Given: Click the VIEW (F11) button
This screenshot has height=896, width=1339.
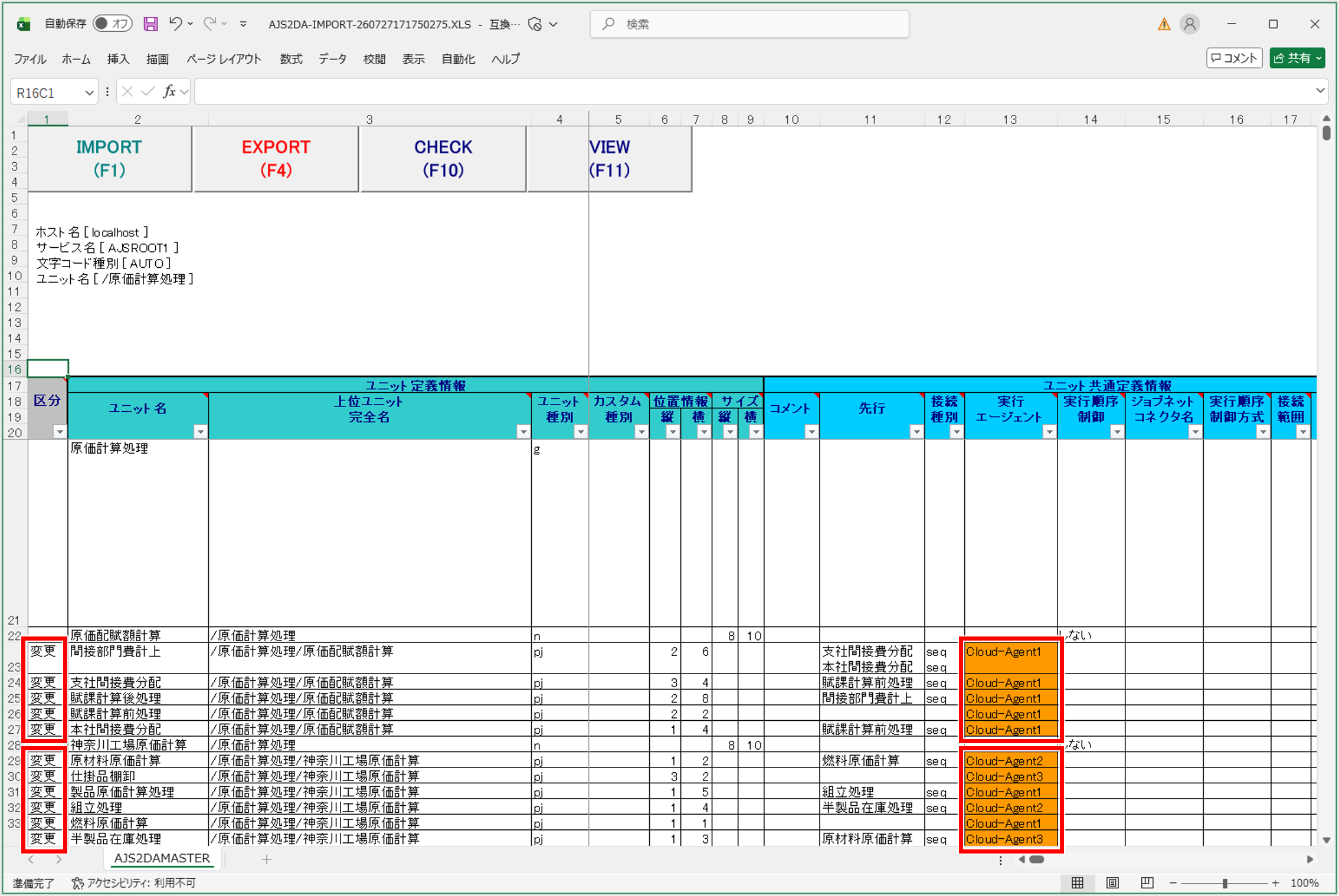Looking at the screenshot, I should click(609, 158).
